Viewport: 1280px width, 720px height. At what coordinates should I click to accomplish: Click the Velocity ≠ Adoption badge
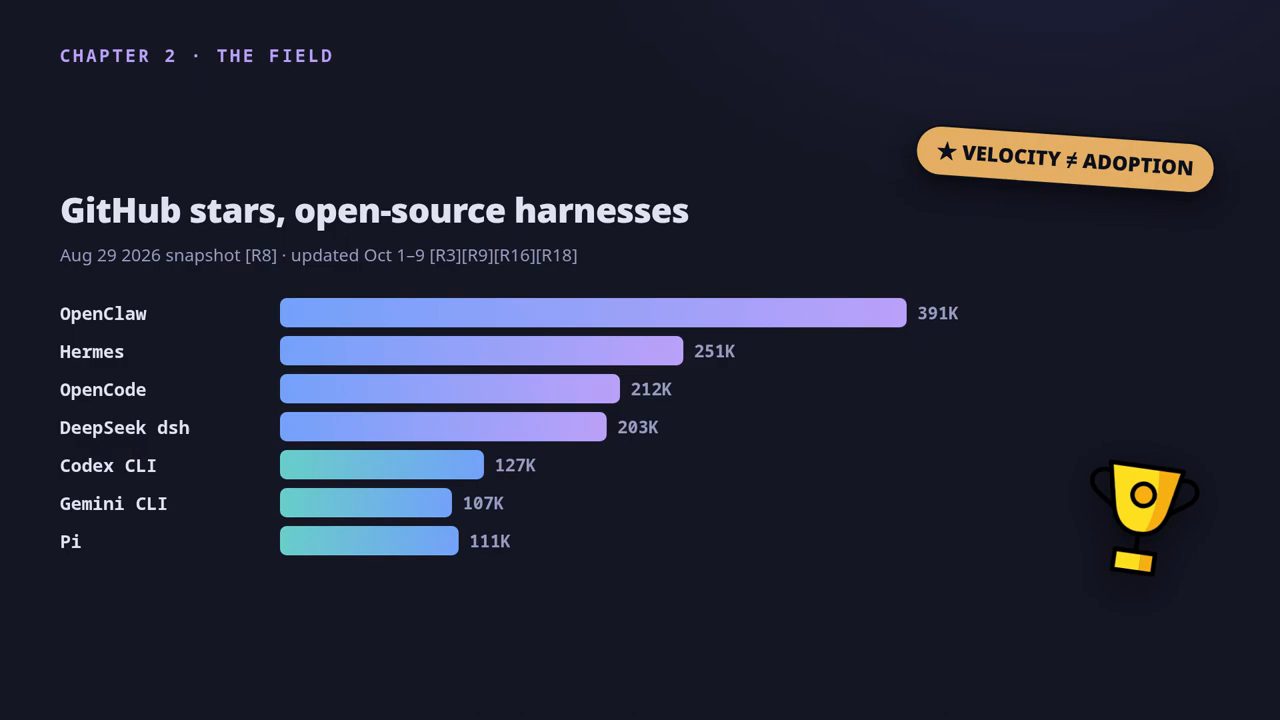(1065, 159)
